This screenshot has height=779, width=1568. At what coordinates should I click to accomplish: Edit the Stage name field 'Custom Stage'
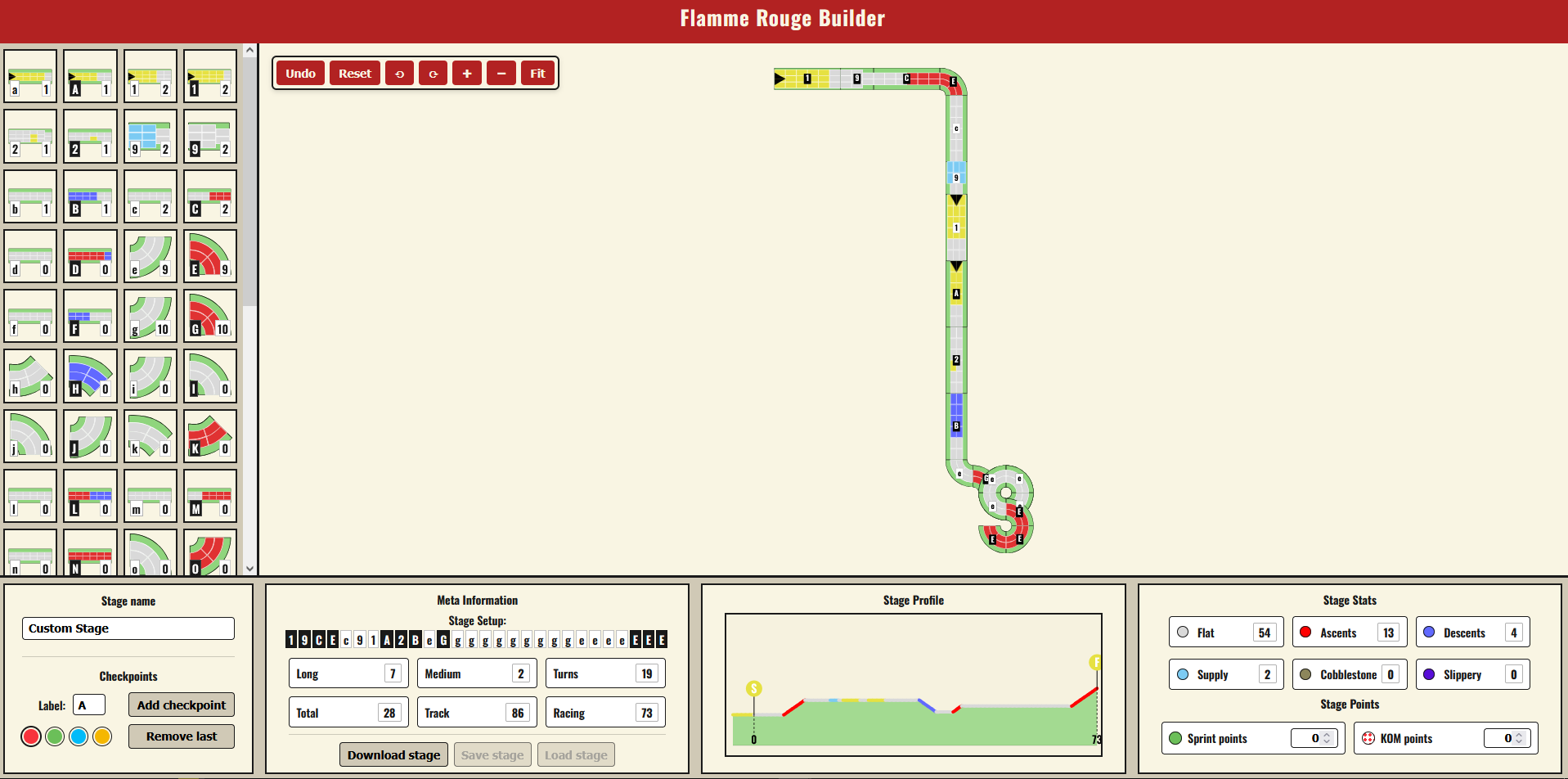128,628
